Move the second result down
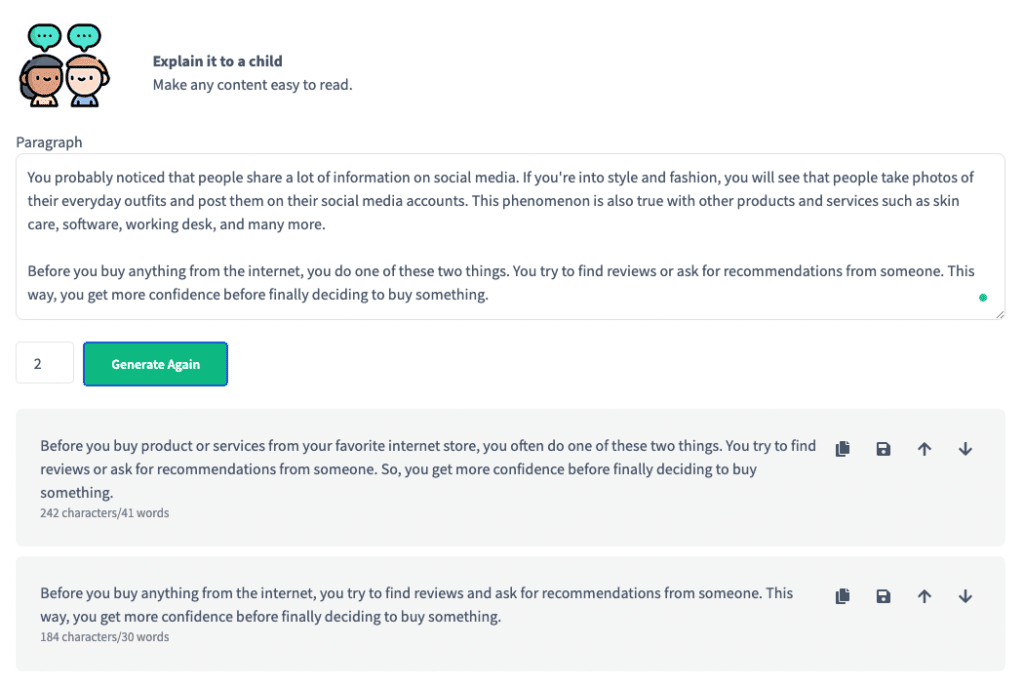The width and height of the screenshot is (1024, 688). pos(965,596)
